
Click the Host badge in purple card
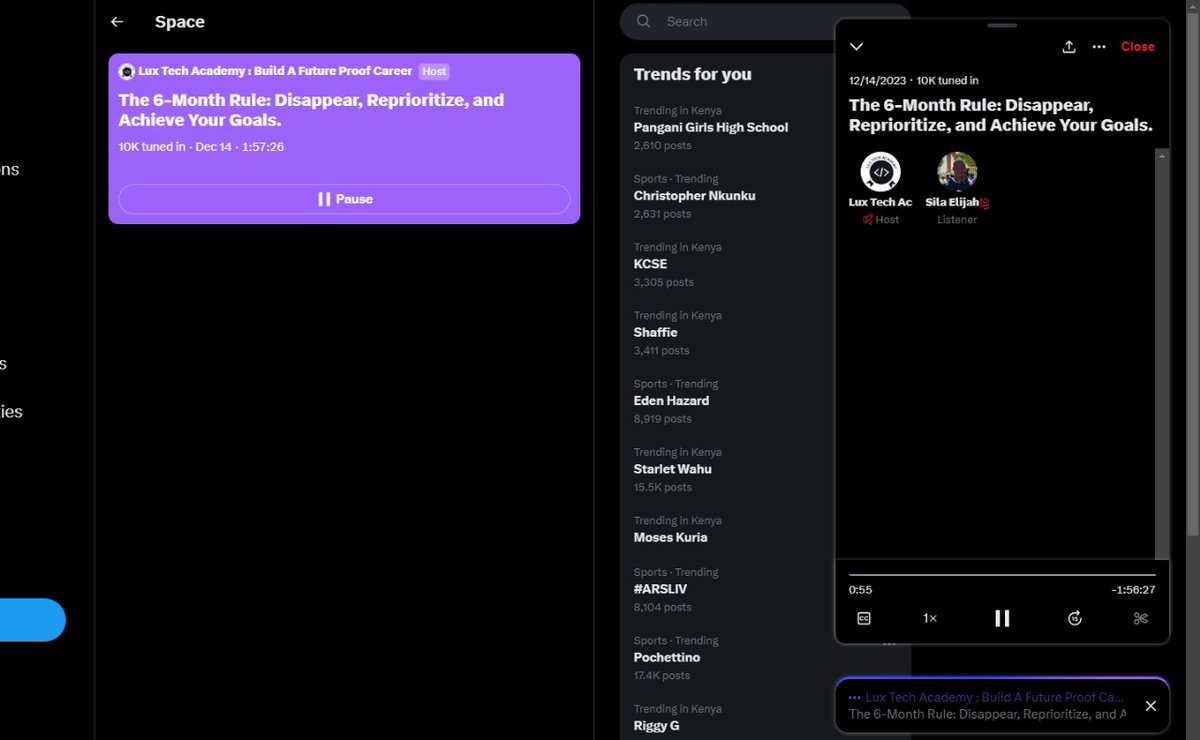(434, 72)
